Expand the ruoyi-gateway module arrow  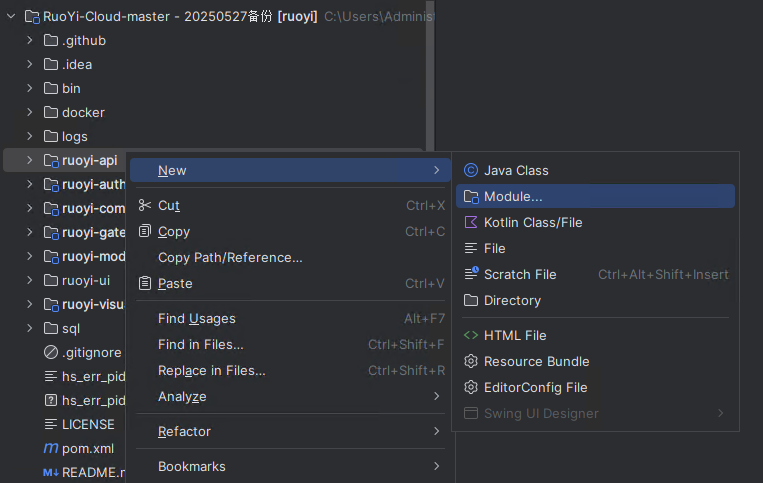point(30,233)
